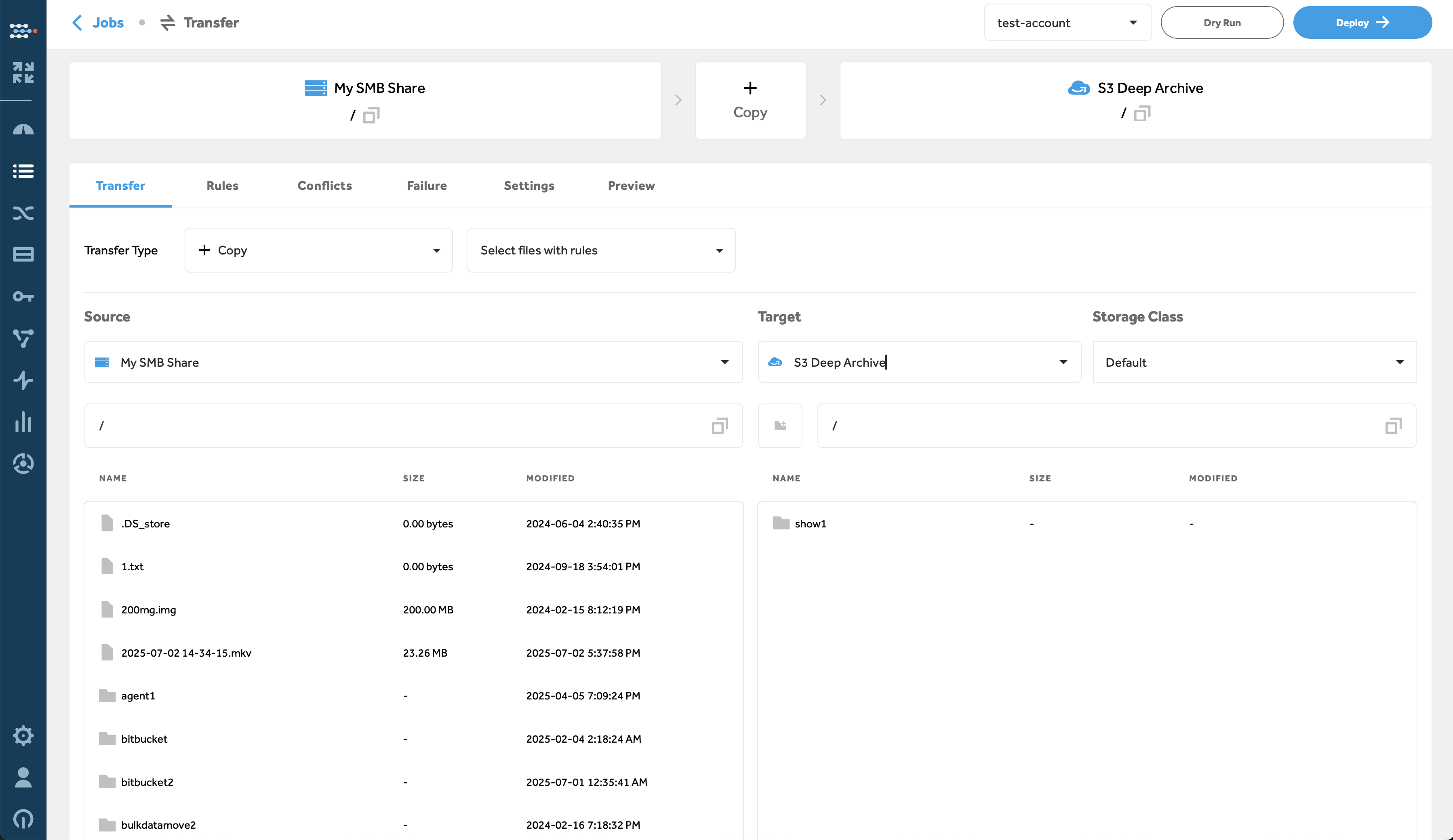The height and width of the screenshot is (840, 1453).
Task: Open the dashboard gauge sidebar icon
Action: pyautogui.click(x=23, y=129)
